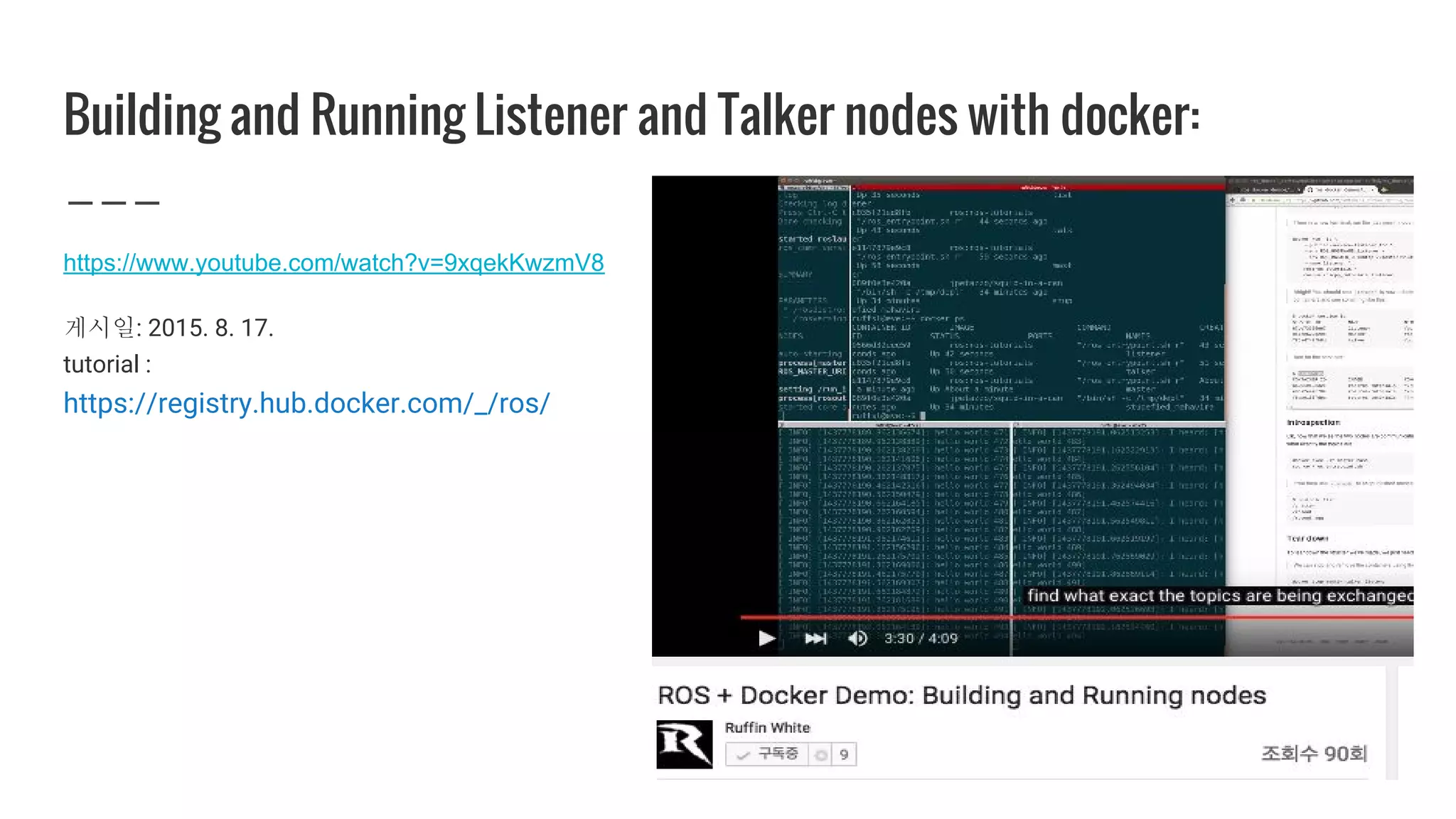Image resolution: width=1456 pixels, height=819 pixels.
Task: Skip to the next video
Action: point(815,638)
